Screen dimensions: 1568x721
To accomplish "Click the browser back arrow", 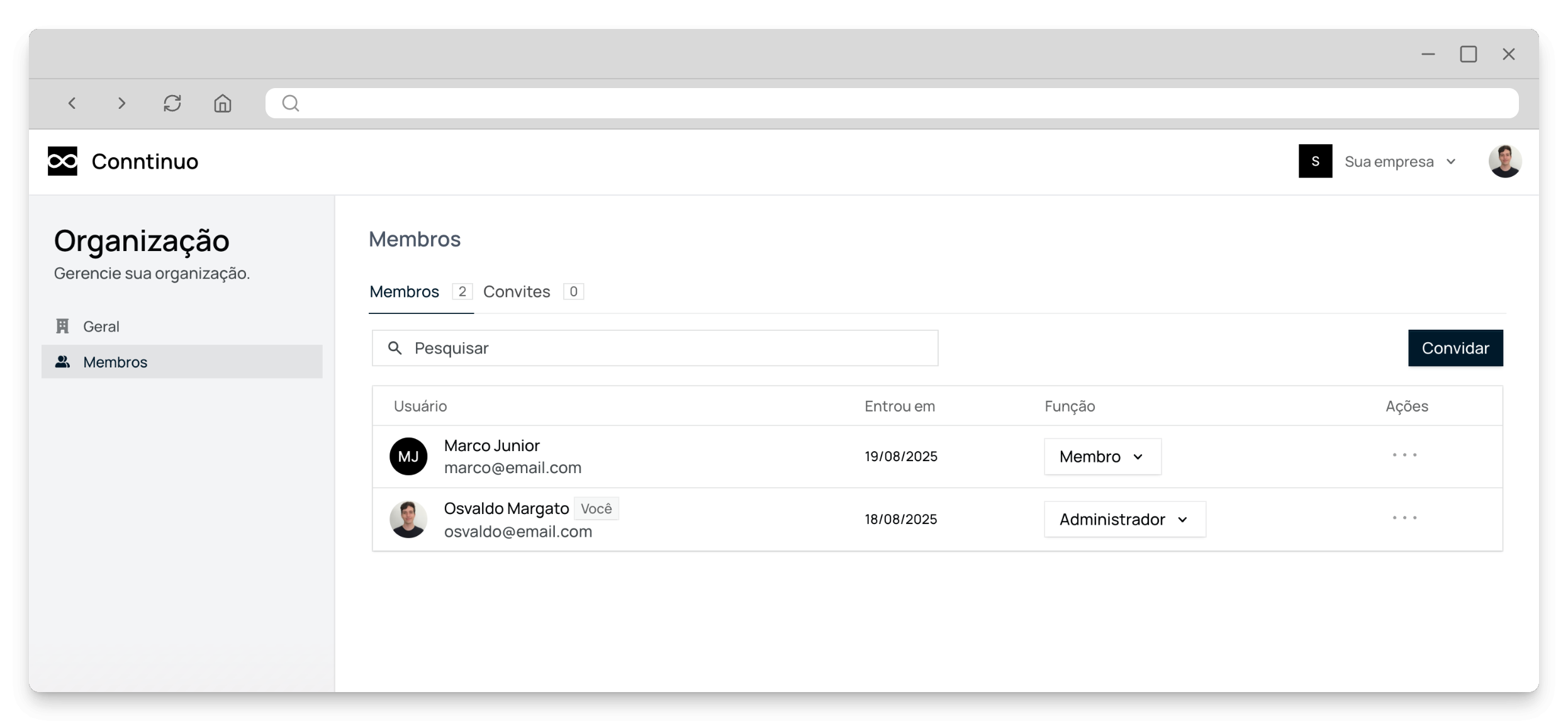I will (x=72, y=103).
